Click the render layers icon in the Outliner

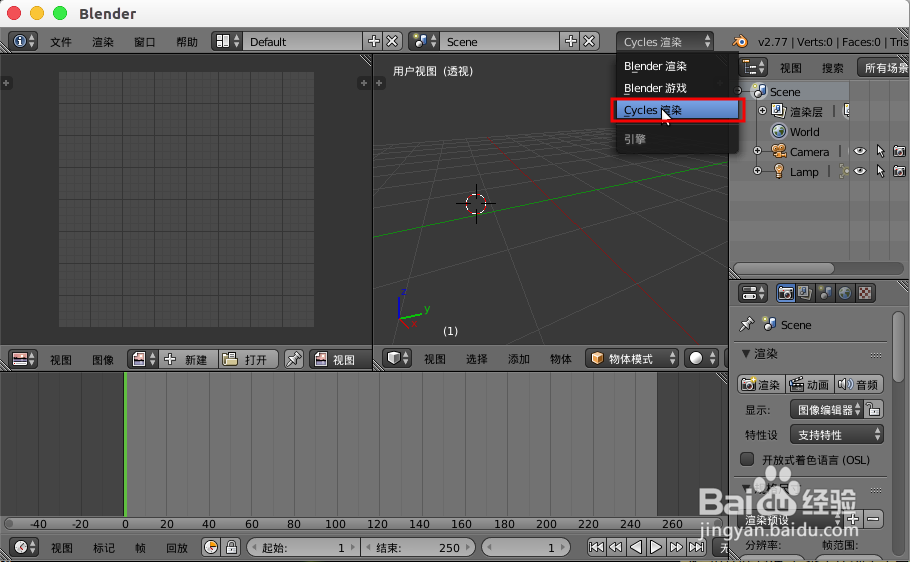coord(778,111)
